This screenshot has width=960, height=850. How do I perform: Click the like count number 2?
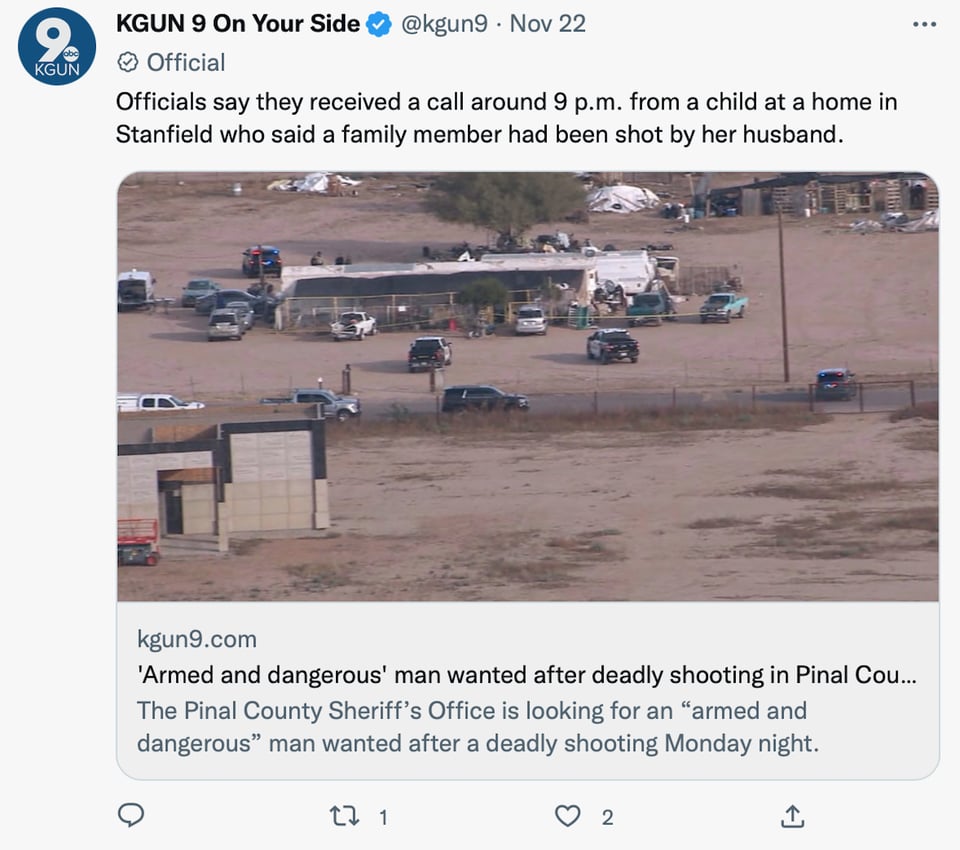pos(607,818)
